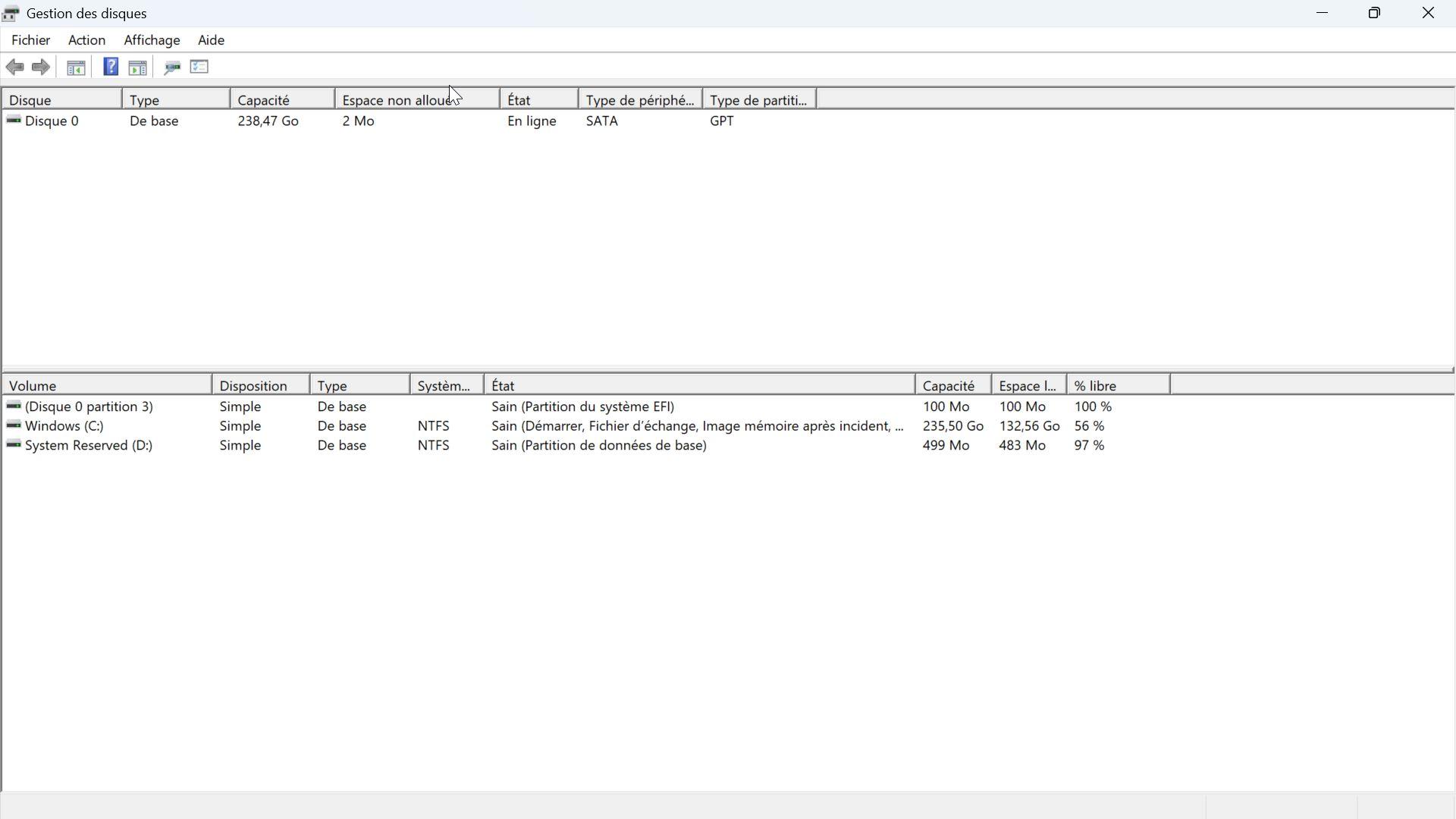The height and width of the screenshot is (819, 1456).
Task: Select the System Reserved (D:) volume
Action: [88, 446]
